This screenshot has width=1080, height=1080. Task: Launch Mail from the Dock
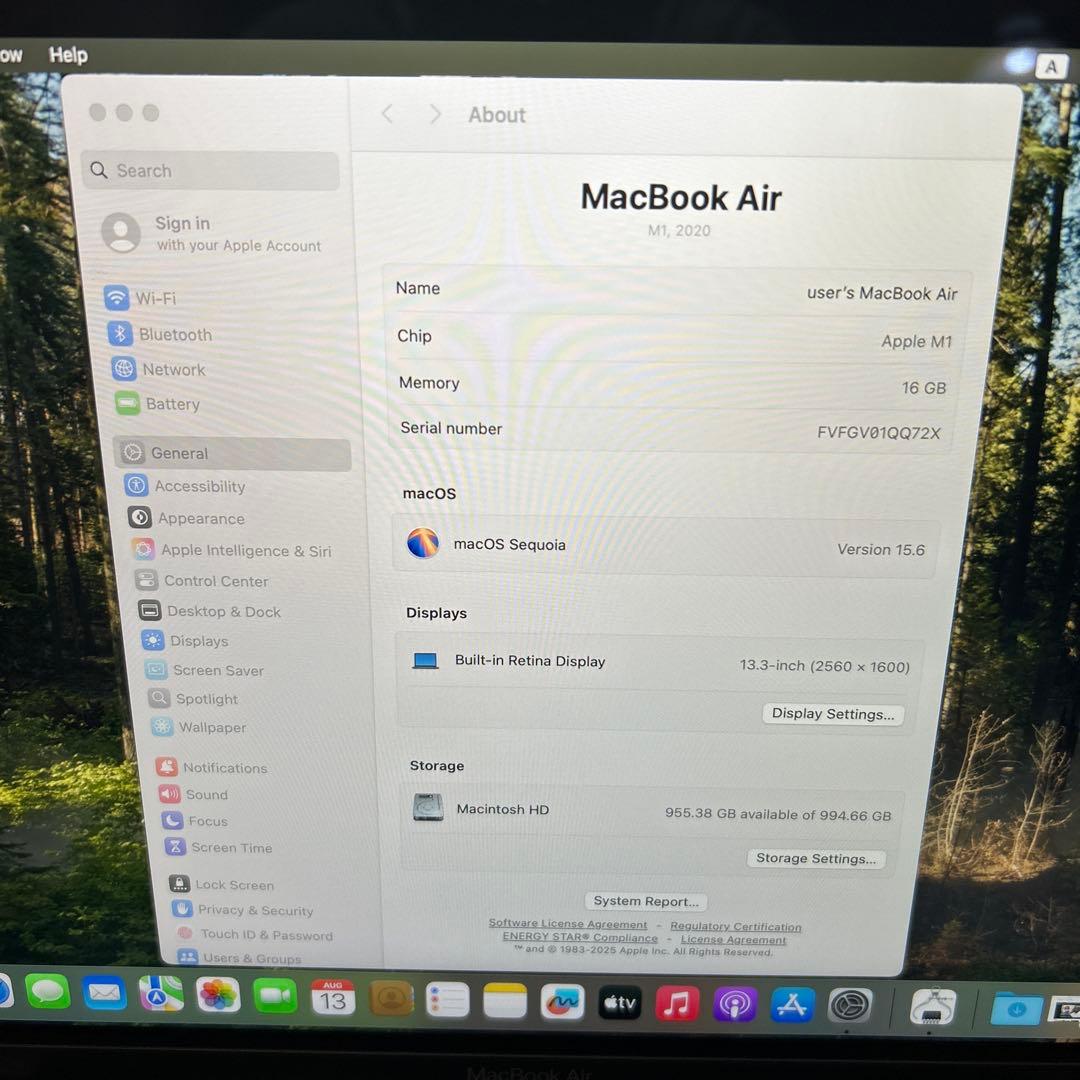(104, 994)
